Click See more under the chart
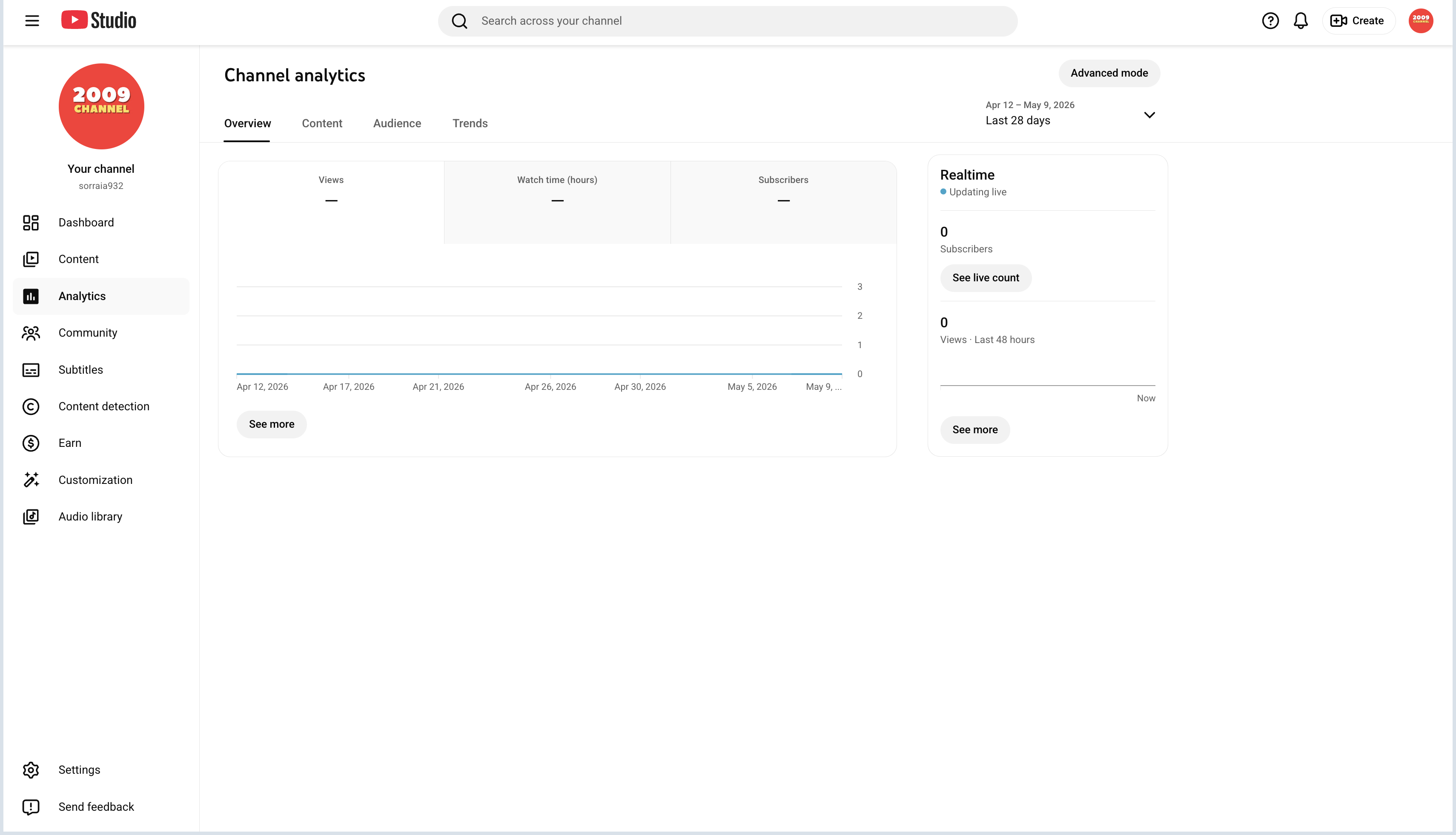The image size is (1456, 835). [x=271, y=424]
